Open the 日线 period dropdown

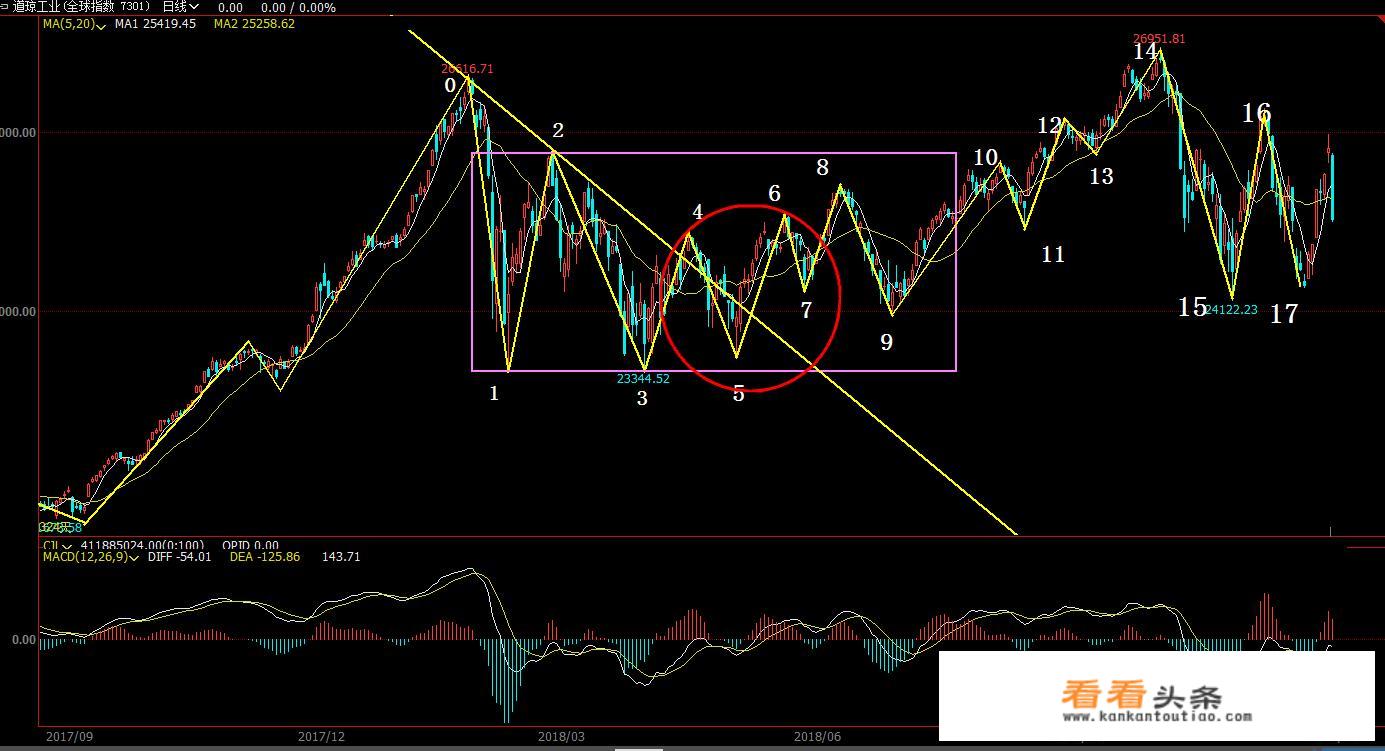pyautogui.click(x=181, y=7)
